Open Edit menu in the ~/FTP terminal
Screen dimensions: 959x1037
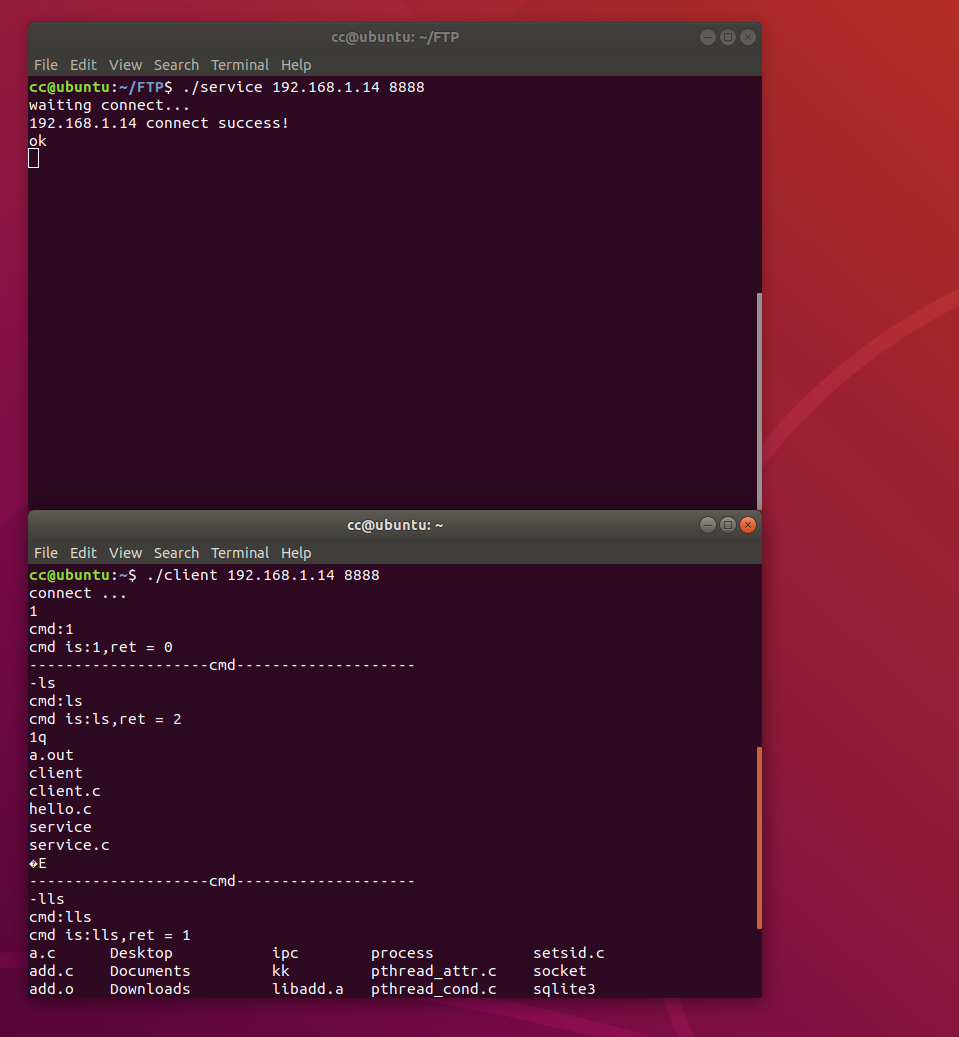(83, 65)
